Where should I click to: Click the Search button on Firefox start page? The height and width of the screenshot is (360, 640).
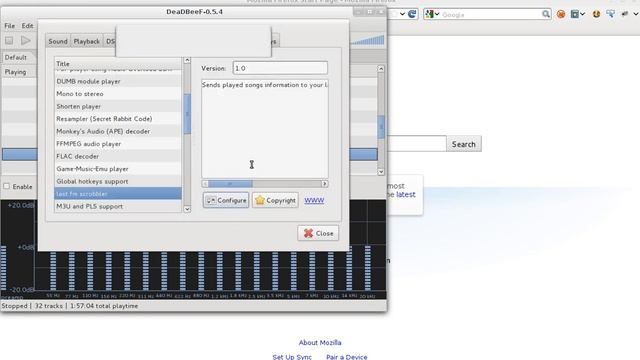coord(464,144)
